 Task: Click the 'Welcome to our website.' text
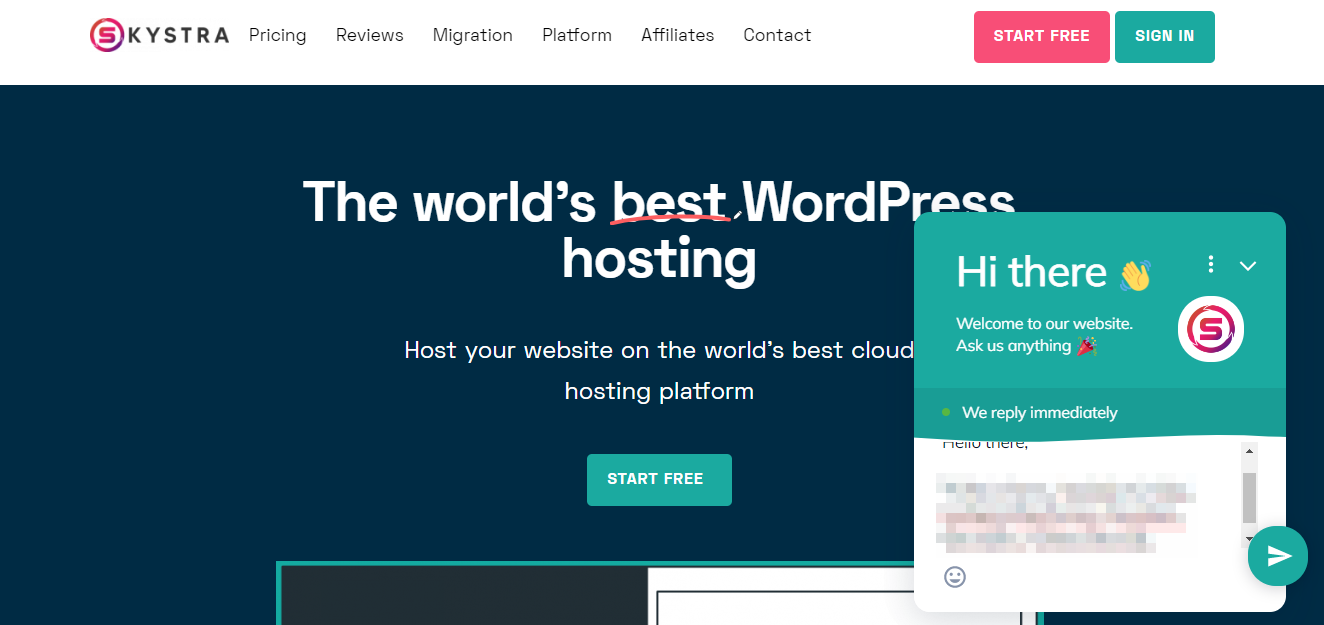[1044, 323]
